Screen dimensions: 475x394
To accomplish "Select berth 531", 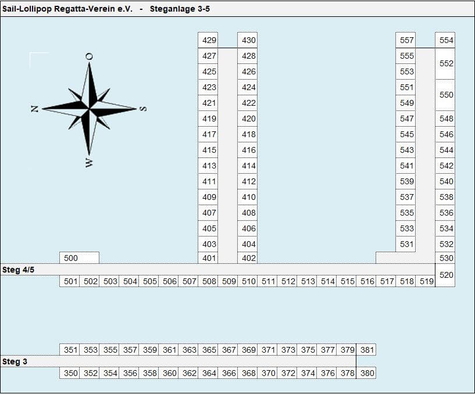I will pyautogui.click(x=406, y=244).
